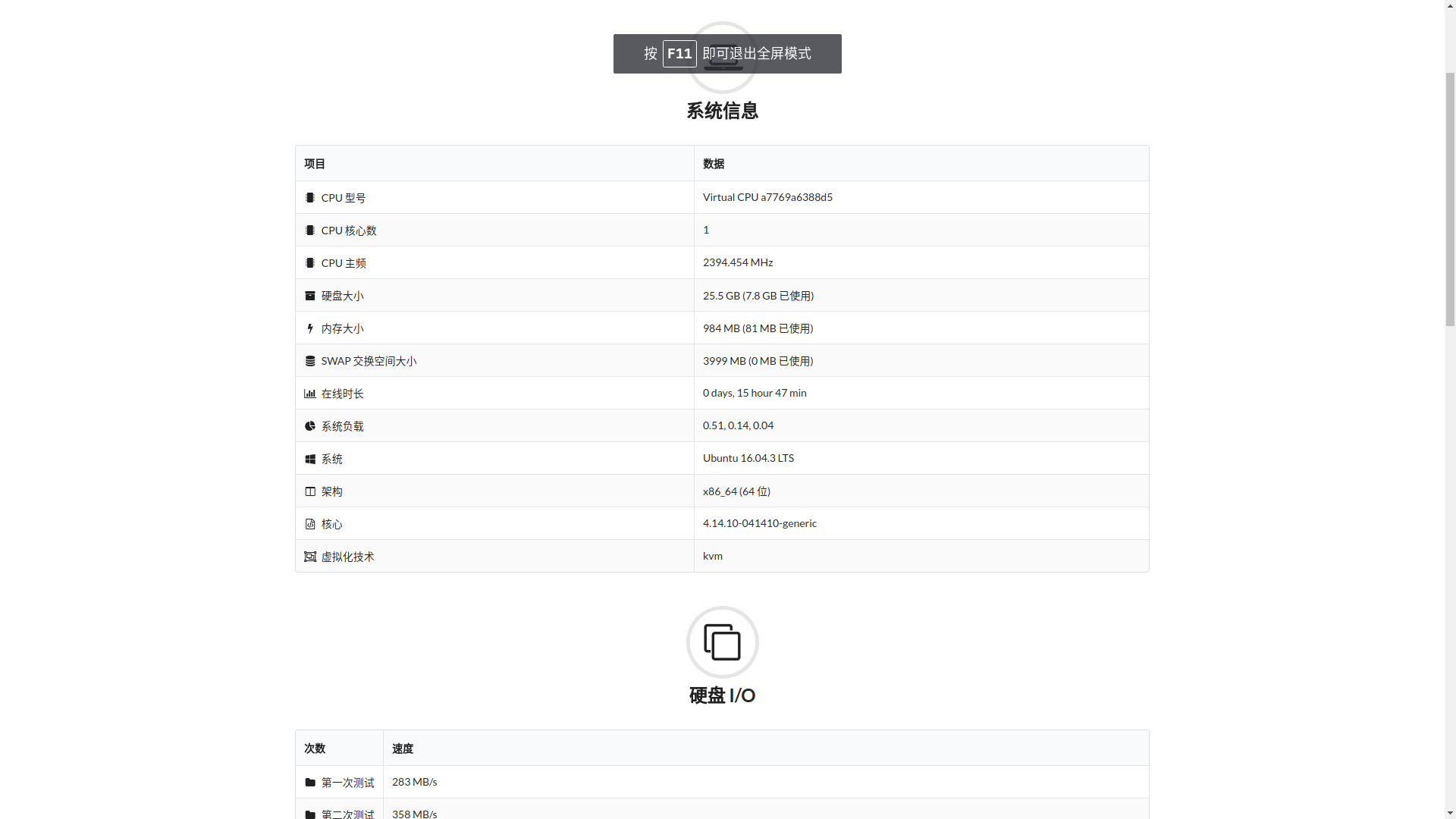Click the vertical page scrollbar thumb
This screenshot has height=819, width=1456.
1450,199
